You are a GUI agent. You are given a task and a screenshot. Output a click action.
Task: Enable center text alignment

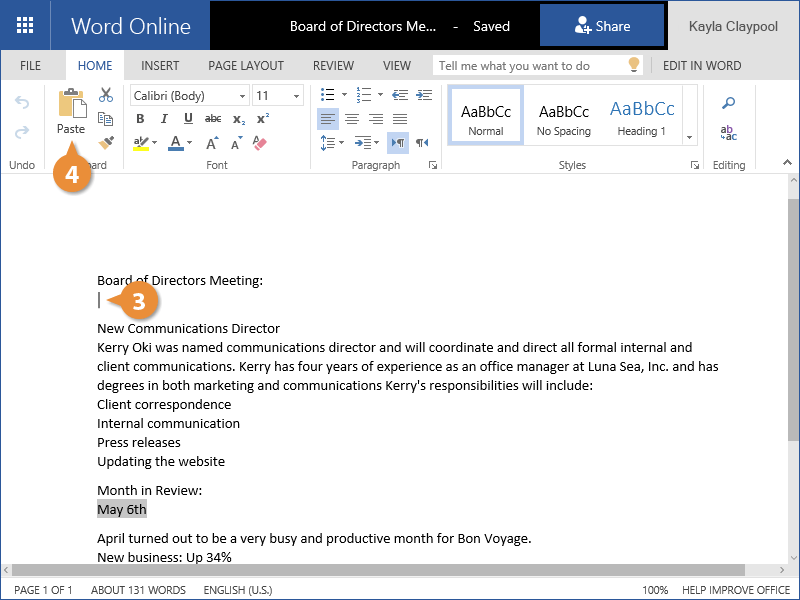pyautogui.click(x=351, y=119)
